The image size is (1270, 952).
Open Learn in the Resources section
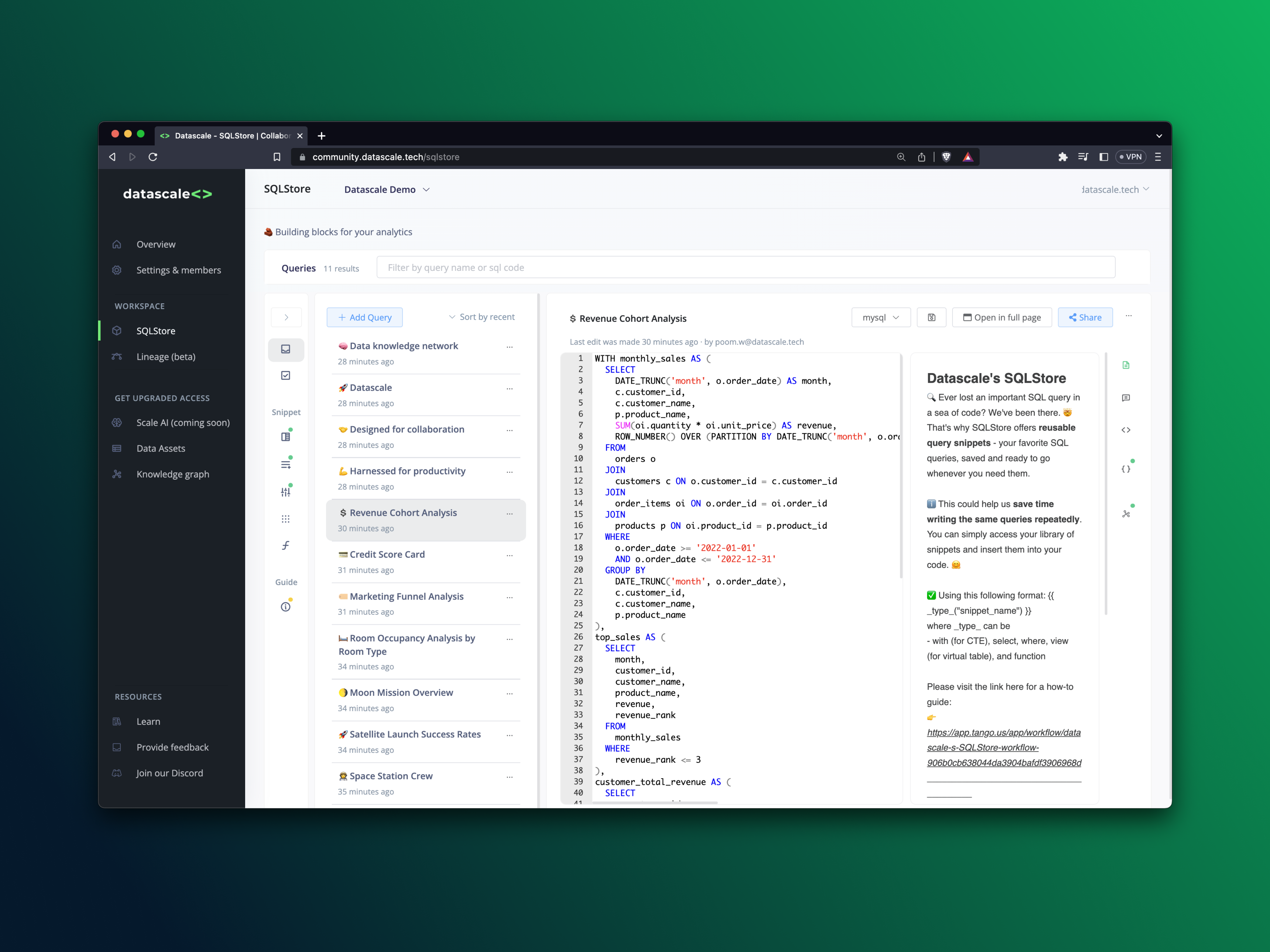click(148, 721)
